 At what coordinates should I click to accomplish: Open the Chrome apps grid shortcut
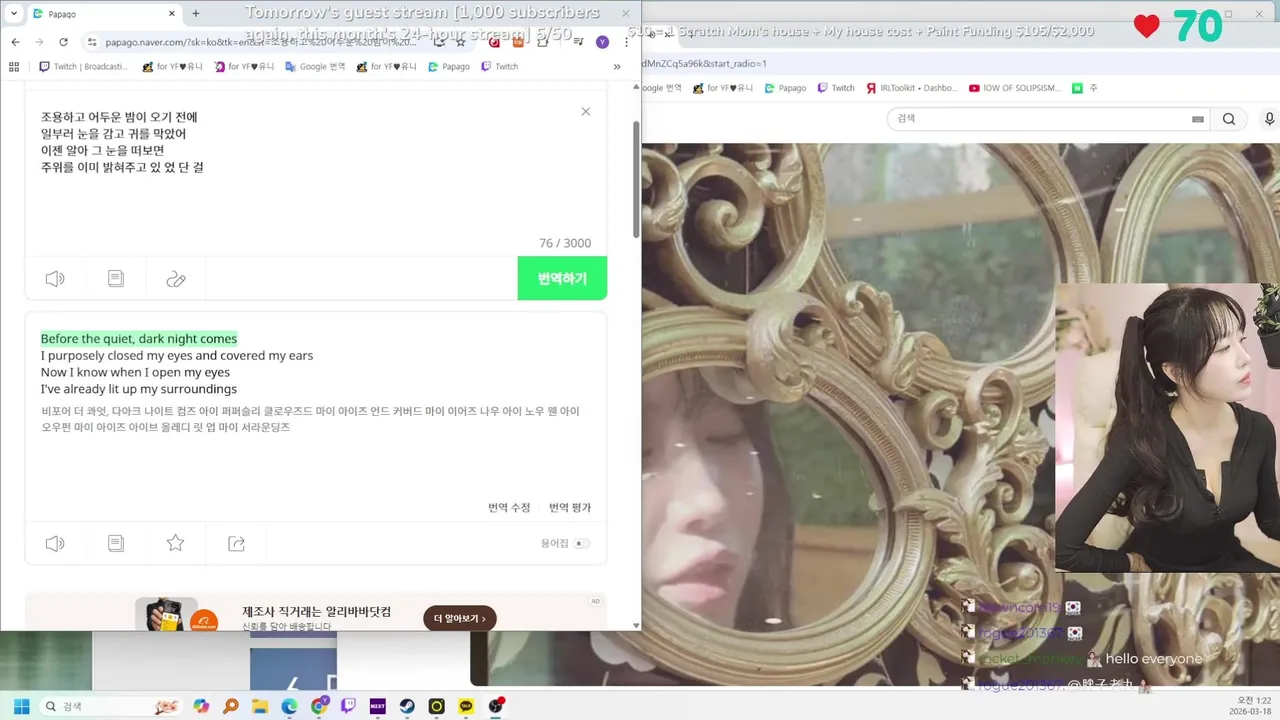pos(14,67)
